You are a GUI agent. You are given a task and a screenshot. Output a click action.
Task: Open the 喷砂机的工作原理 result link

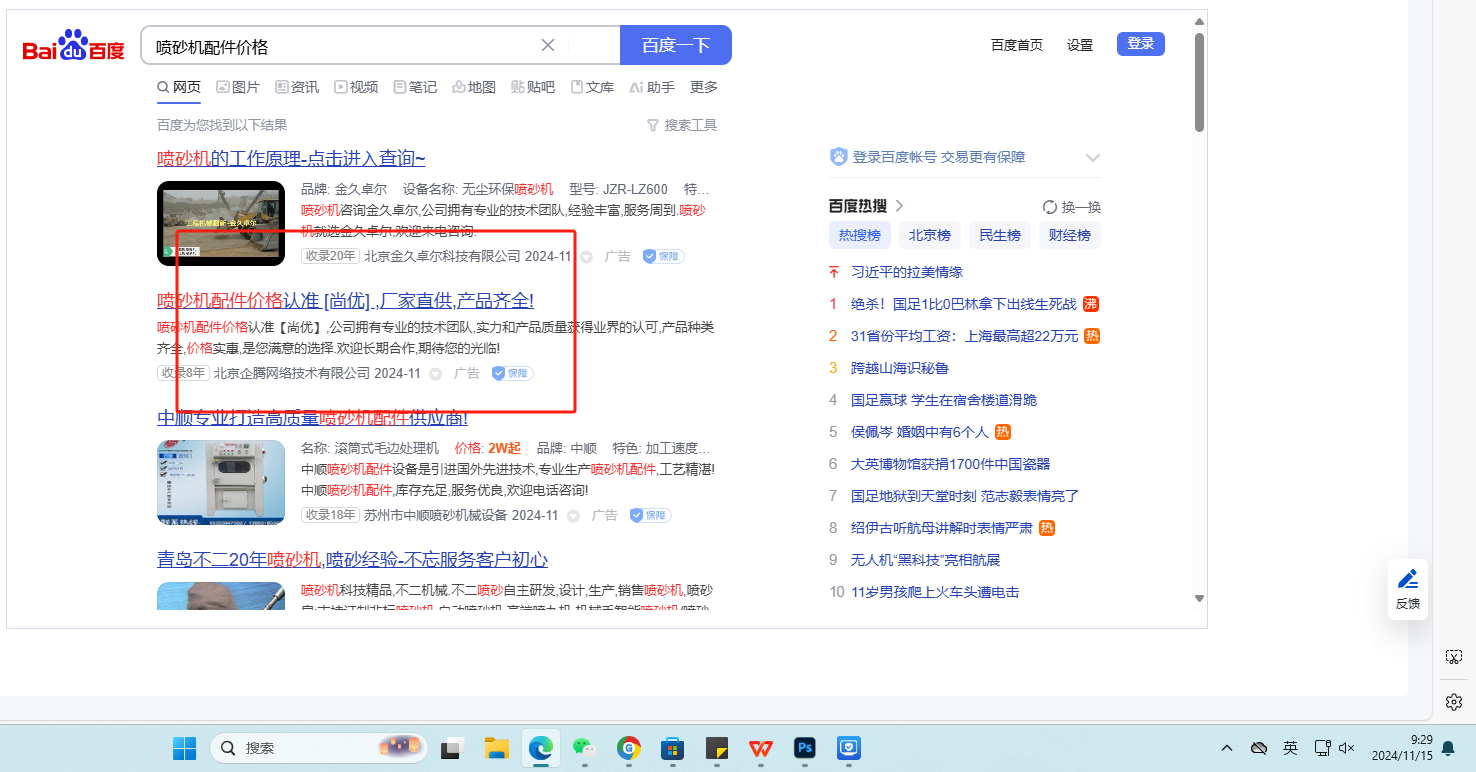(x=291, y=159)
